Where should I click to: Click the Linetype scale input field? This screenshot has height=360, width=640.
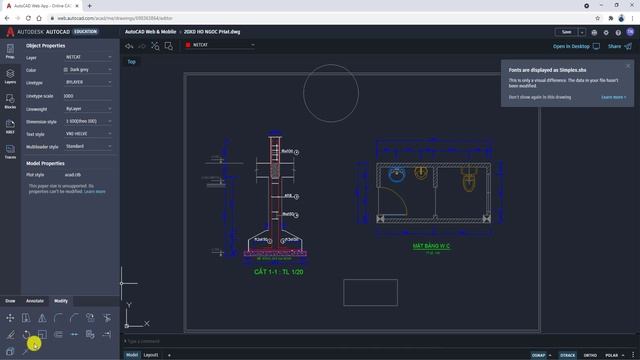click(87, 96)
